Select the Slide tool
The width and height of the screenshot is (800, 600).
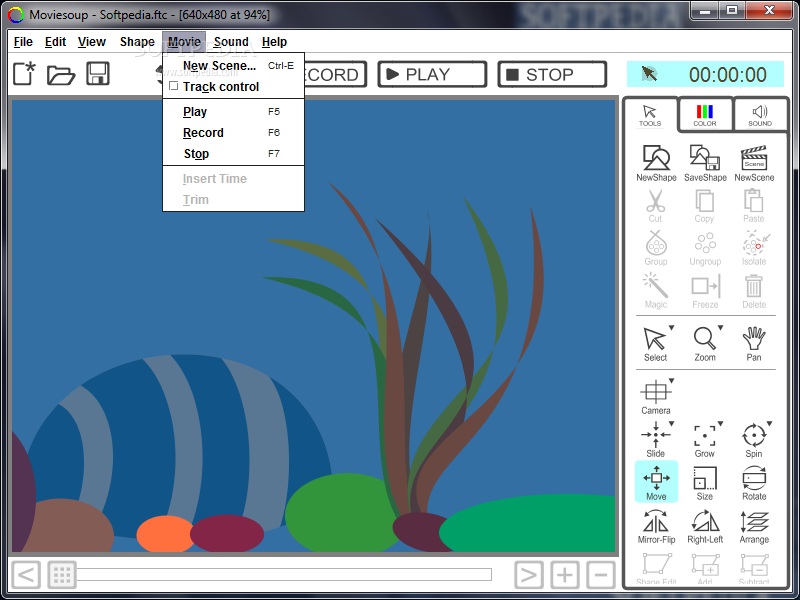[656, 440]
